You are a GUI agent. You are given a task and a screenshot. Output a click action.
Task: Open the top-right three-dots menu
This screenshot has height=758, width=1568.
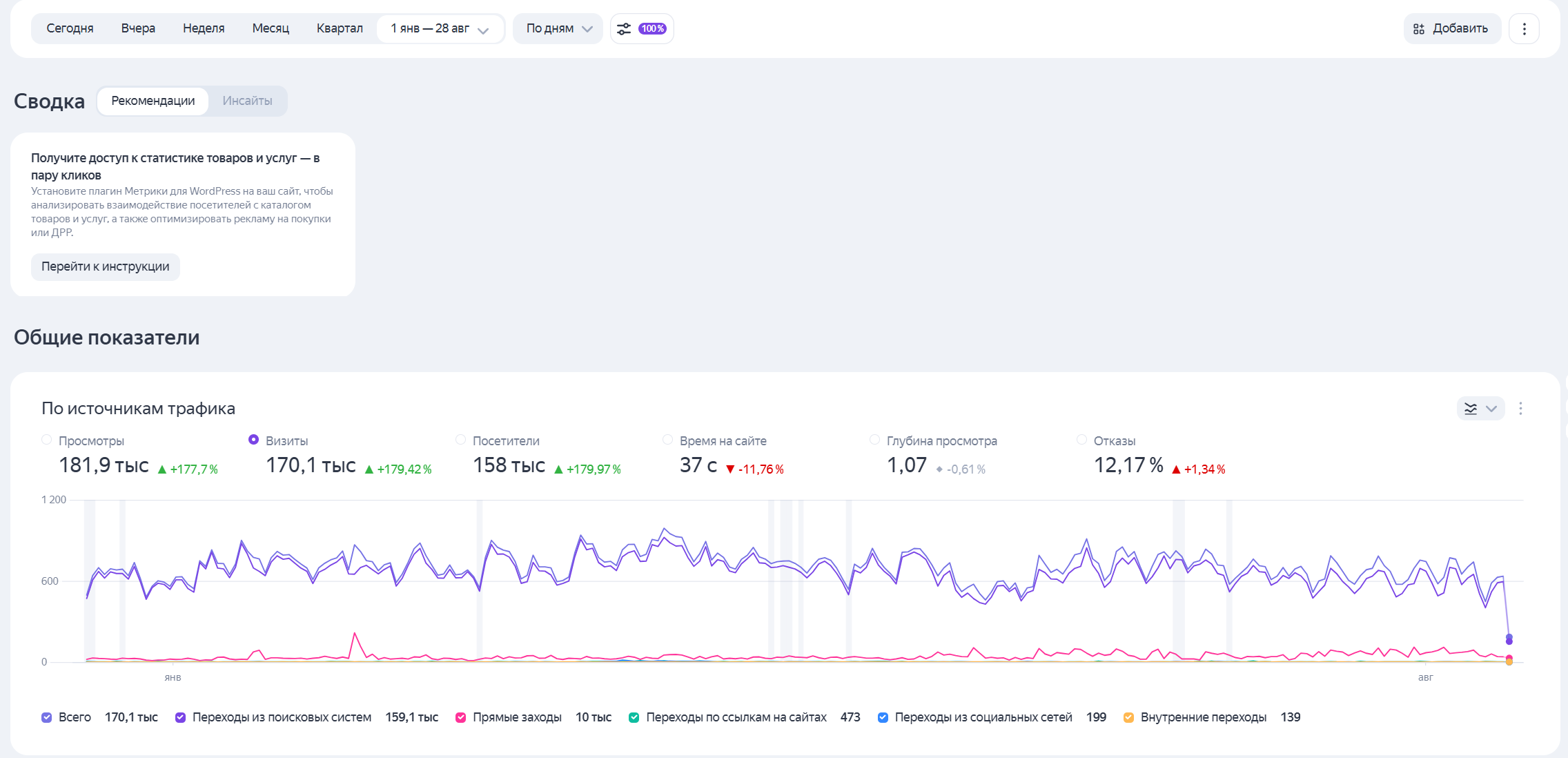pyautogui.click(x=1525, y=28)
